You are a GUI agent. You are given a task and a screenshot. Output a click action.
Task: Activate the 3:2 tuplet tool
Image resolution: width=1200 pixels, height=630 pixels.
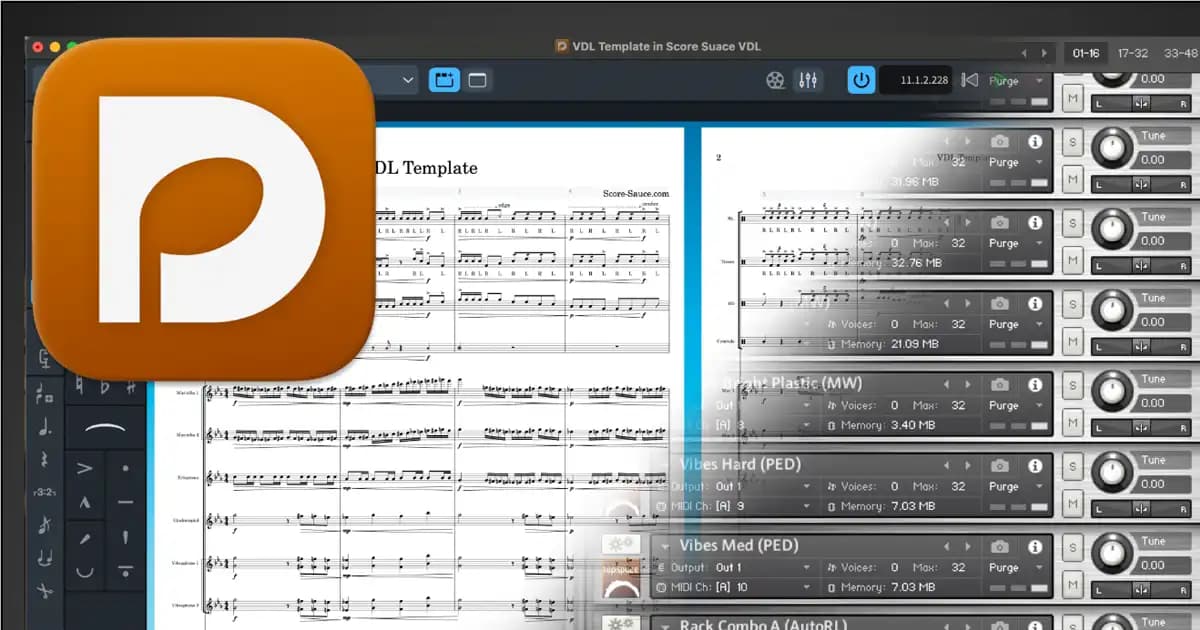(45, 492)
